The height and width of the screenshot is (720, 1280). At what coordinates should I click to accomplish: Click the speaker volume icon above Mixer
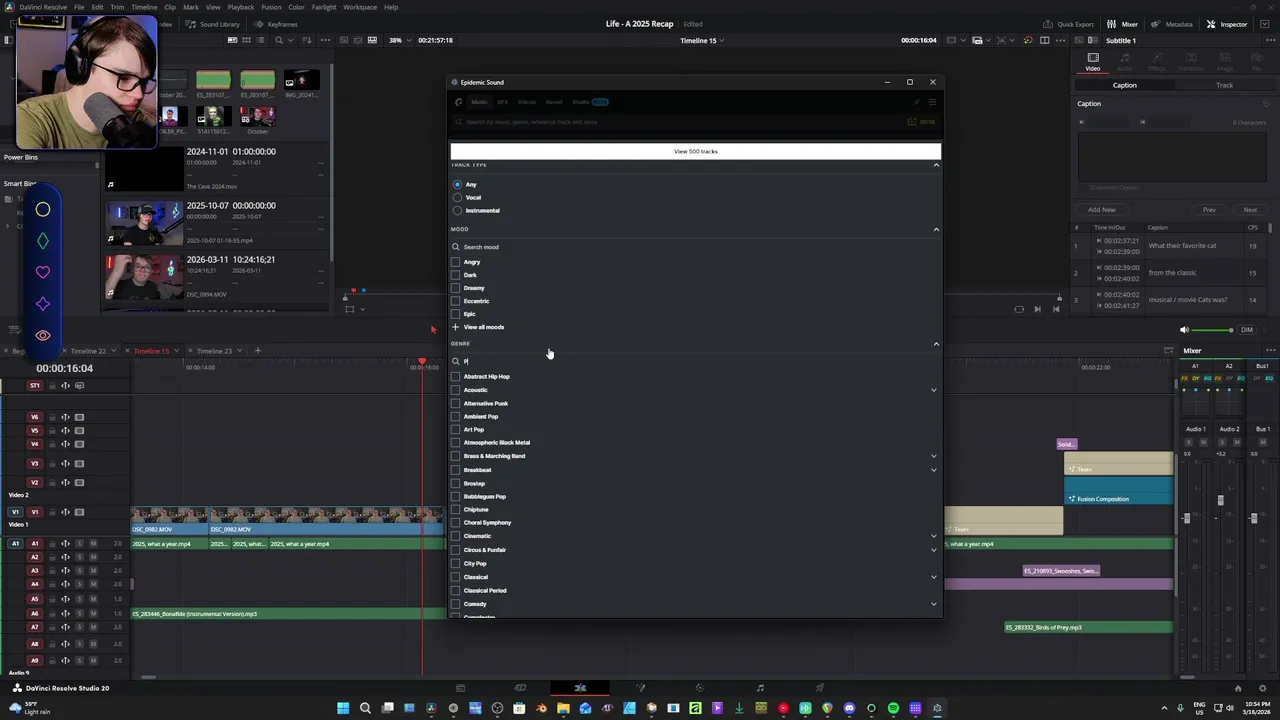click(x=1184, y=330)
